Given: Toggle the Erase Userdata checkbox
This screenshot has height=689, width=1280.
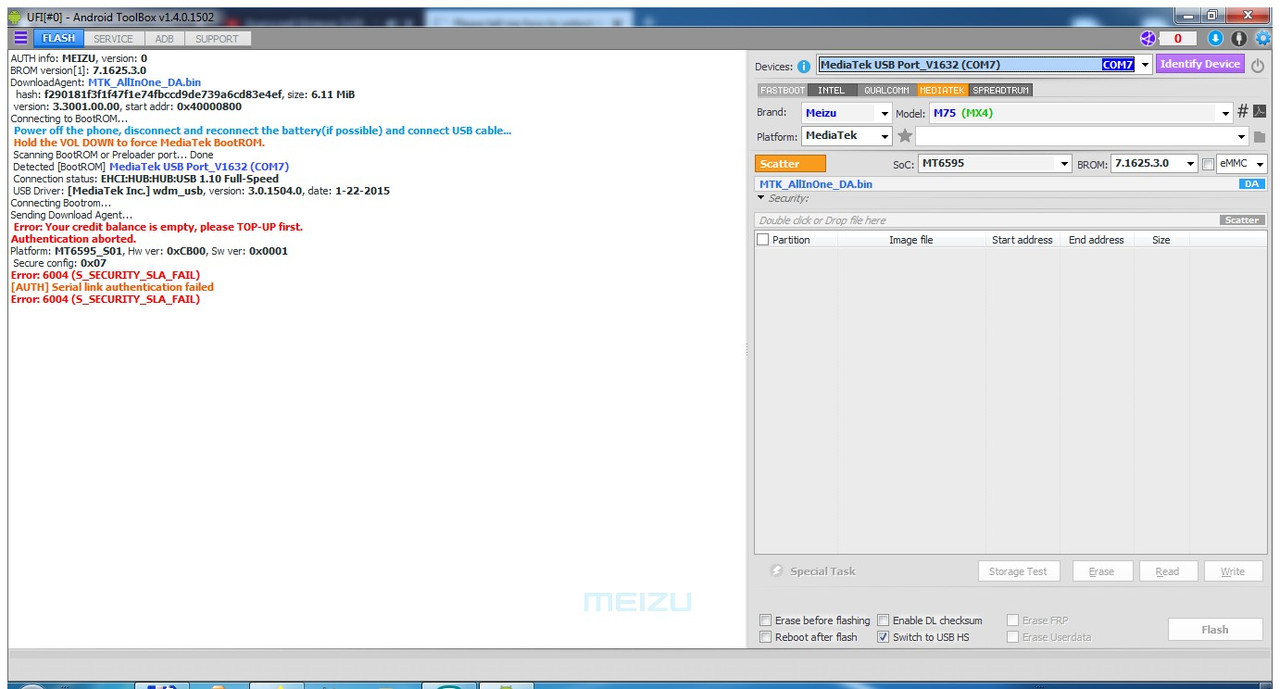Looking at the screenshot, I should (x=1013, y=637).
